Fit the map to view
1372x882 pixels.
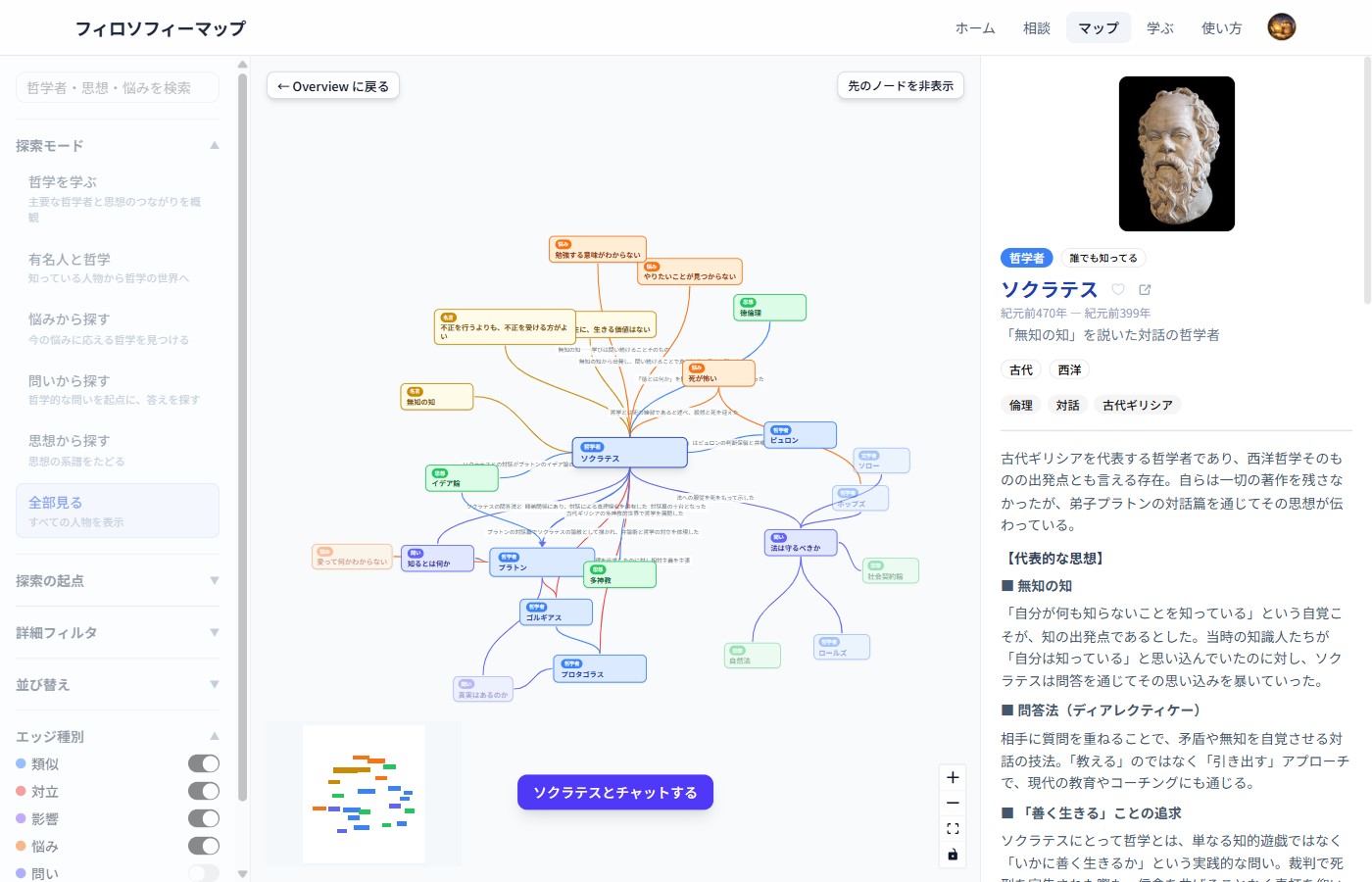coord(952,828)
